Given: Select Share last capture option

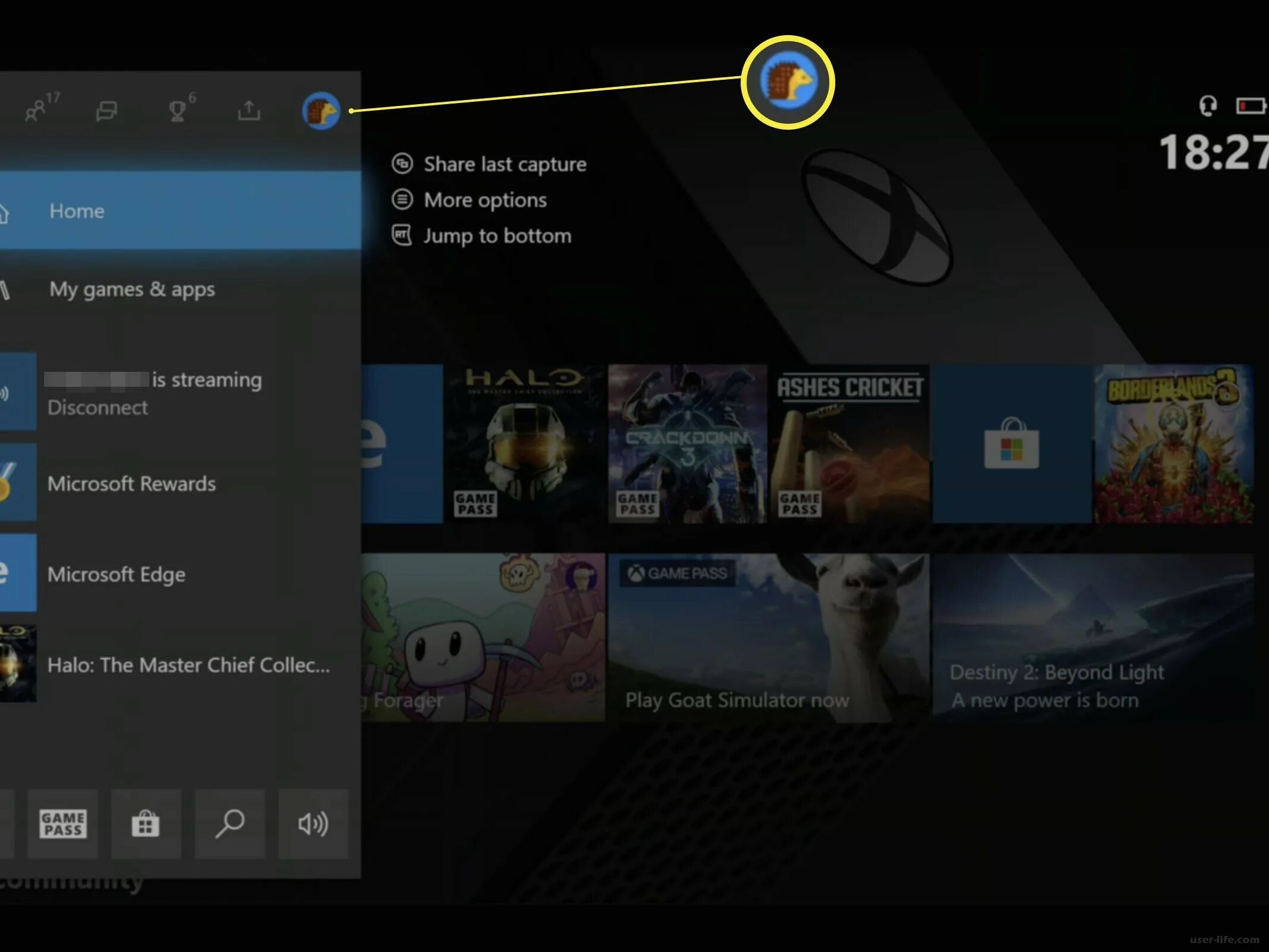Looking at the screenshot, I should click(x=505, y=164).
